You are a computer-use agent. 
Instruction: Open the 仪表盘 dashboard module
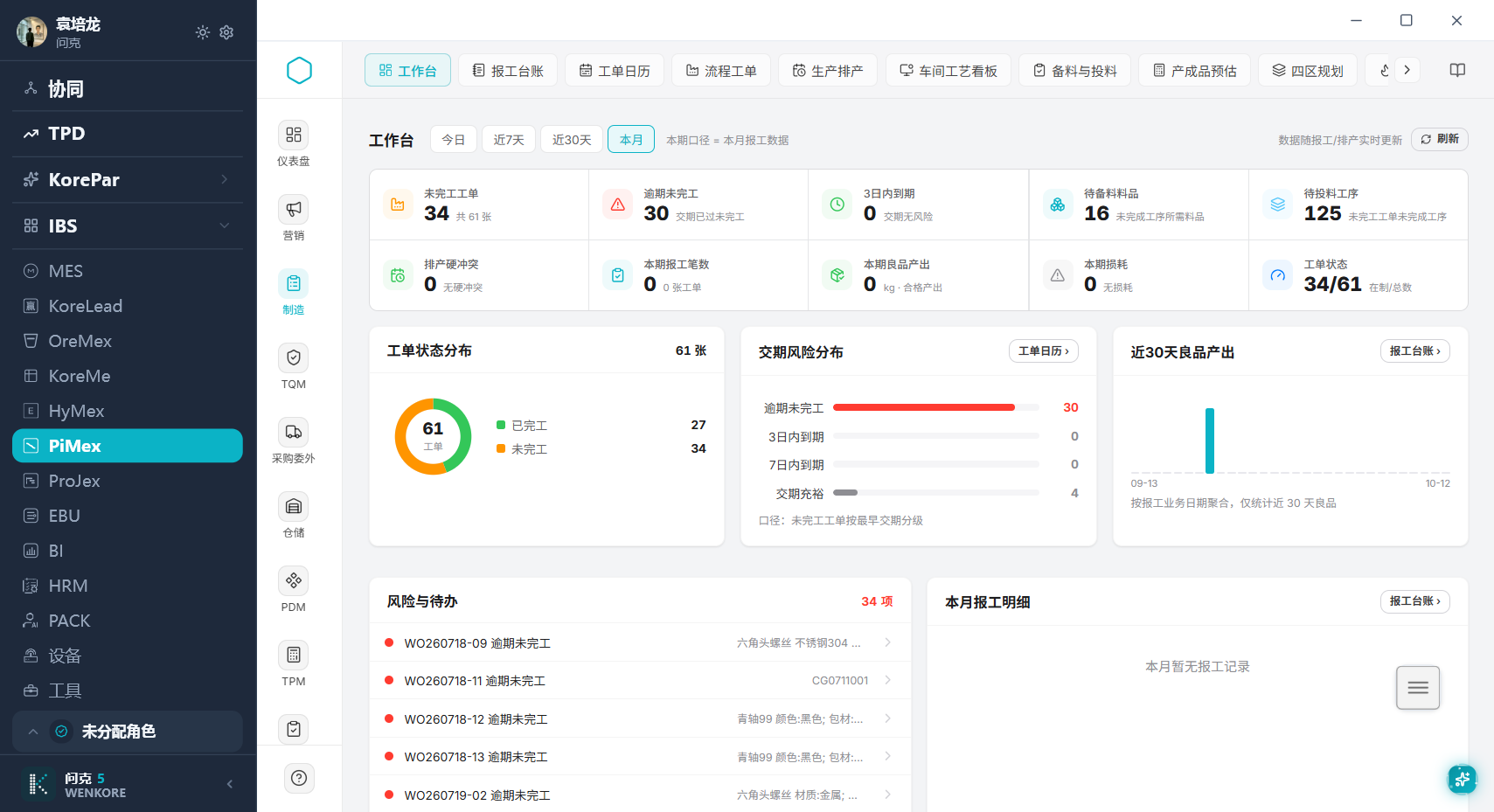(294, 143)
